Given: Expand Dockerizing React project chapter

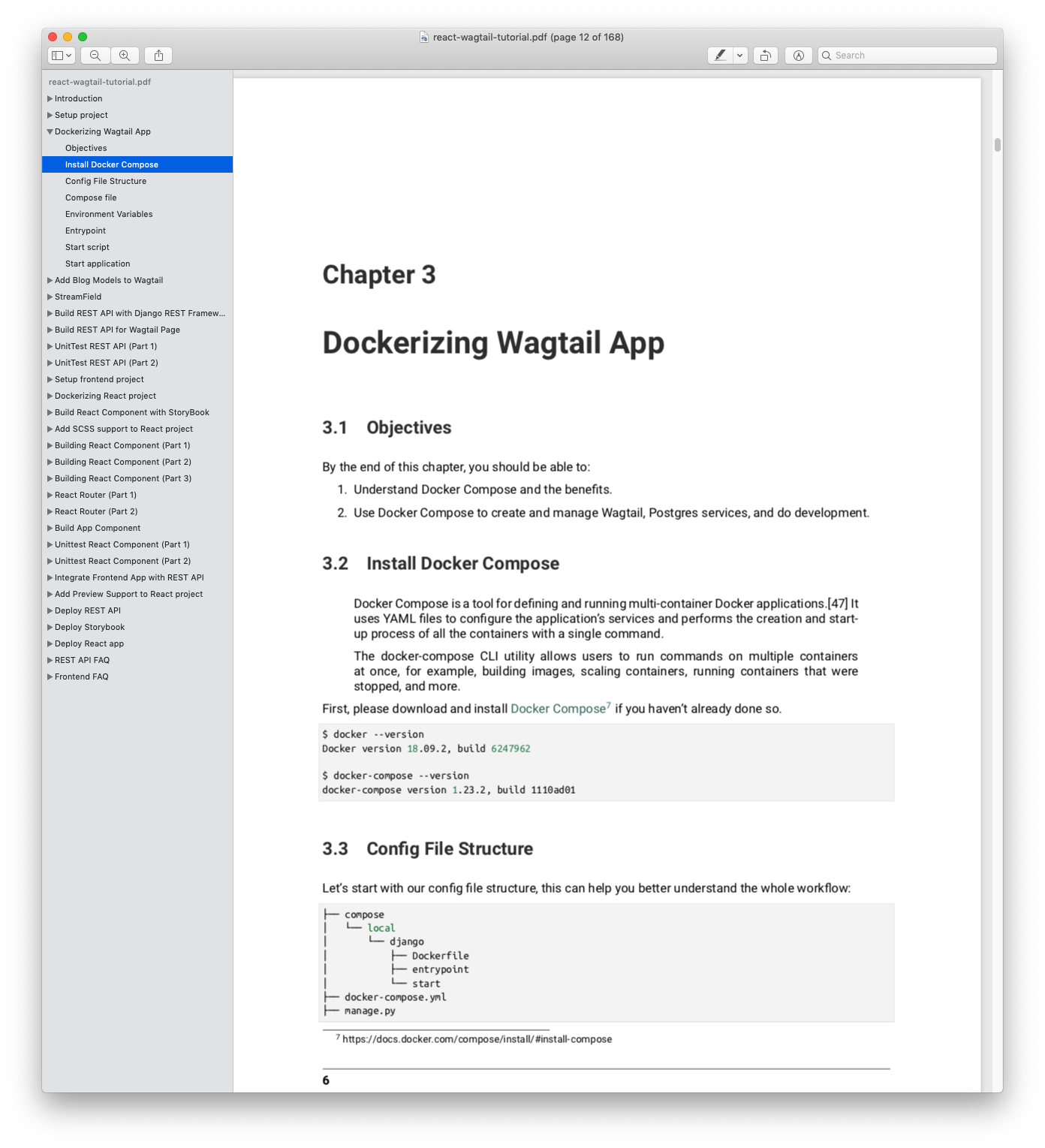Looking at the screenshot, I should click(x=50, y=396).
